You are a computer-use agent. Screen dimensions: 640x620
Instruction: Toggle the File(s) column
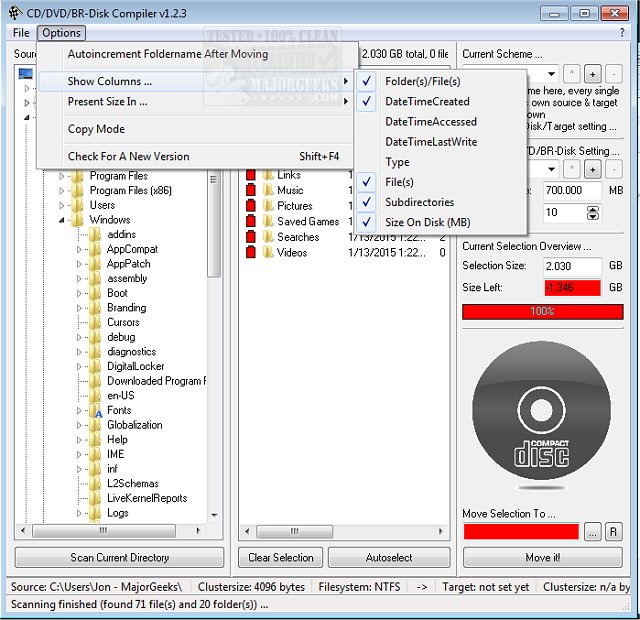(441, 182)
